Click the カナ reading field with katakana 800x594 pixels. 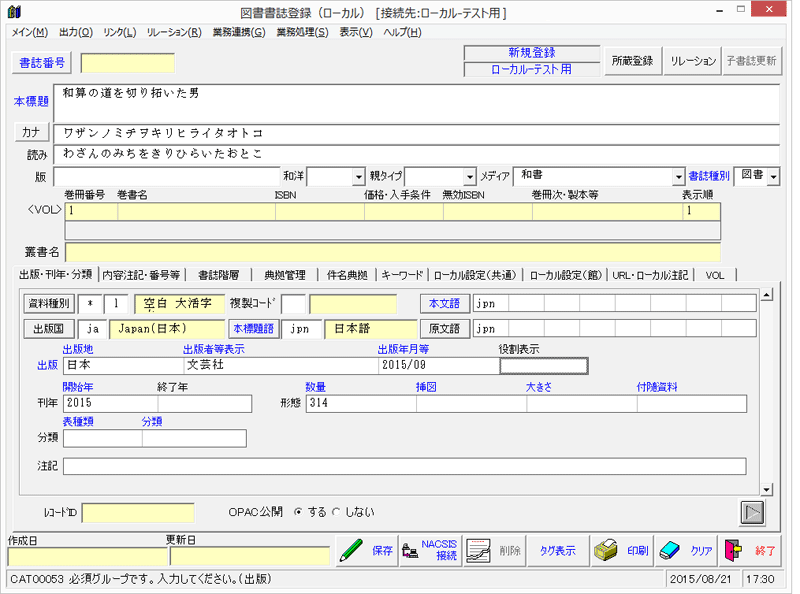(x=416, y=134)
